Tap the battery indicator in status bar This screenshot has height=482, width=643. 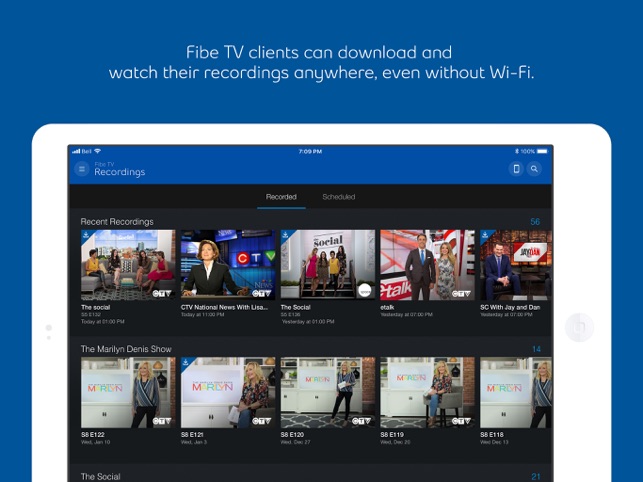542,151
